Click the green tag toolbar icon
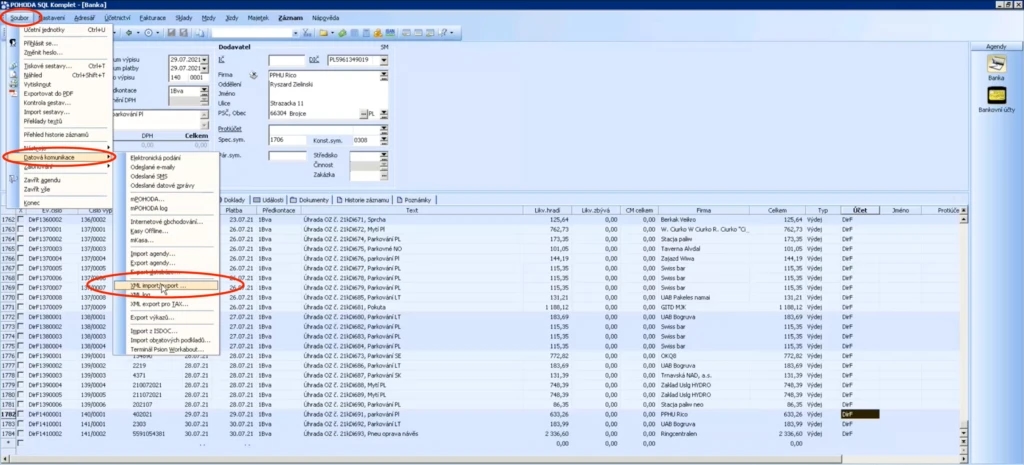Viewport: 1024px width, 465px height. (342, 33)
